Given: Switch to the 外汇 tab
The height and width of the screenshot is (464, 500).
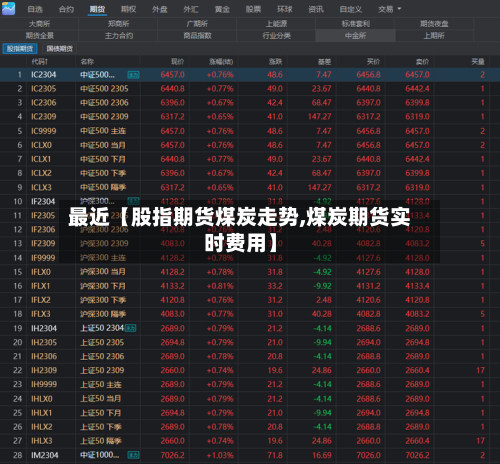Looking at the screenshot, I should (191, 9).
